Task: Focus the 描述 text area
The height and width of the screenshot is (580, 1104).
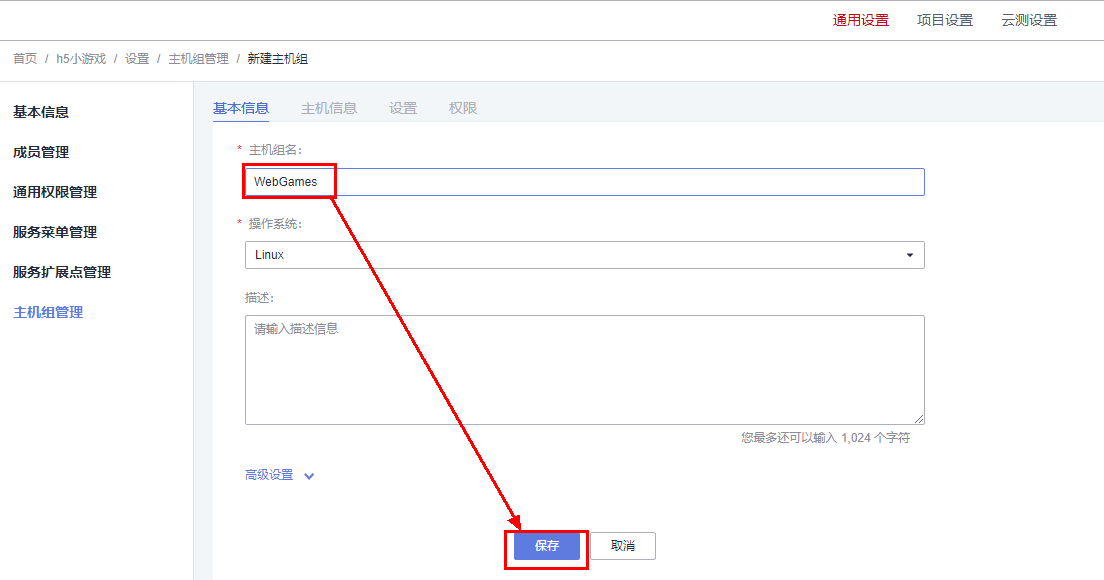Action: (584, 370)
